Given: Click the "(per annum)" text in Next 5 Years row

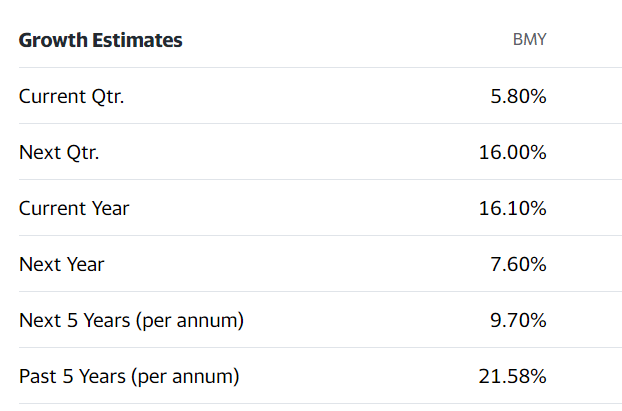Looking at the screenshot, I should (190, 321).
